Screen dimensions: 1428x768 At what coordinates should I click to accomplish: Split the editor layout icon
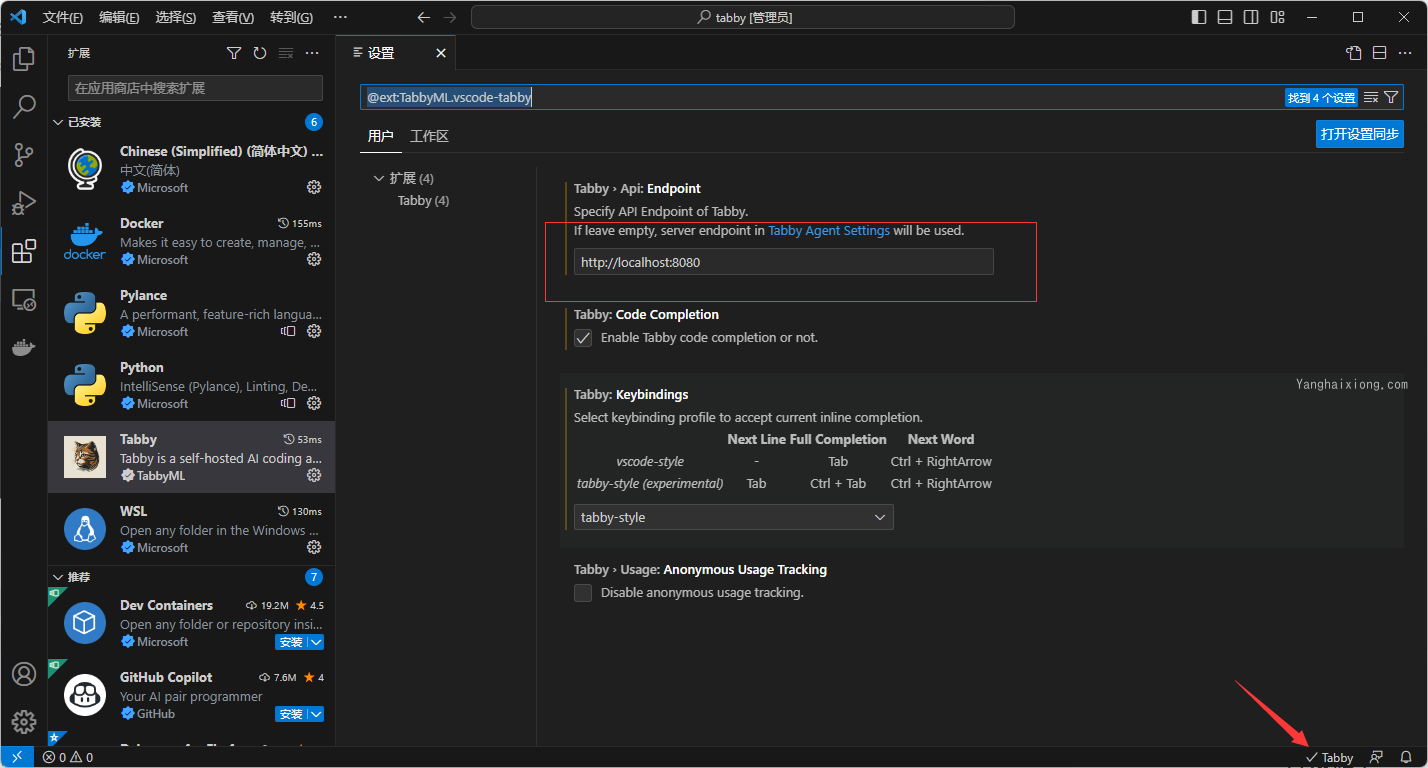(x=1379, y=53)
